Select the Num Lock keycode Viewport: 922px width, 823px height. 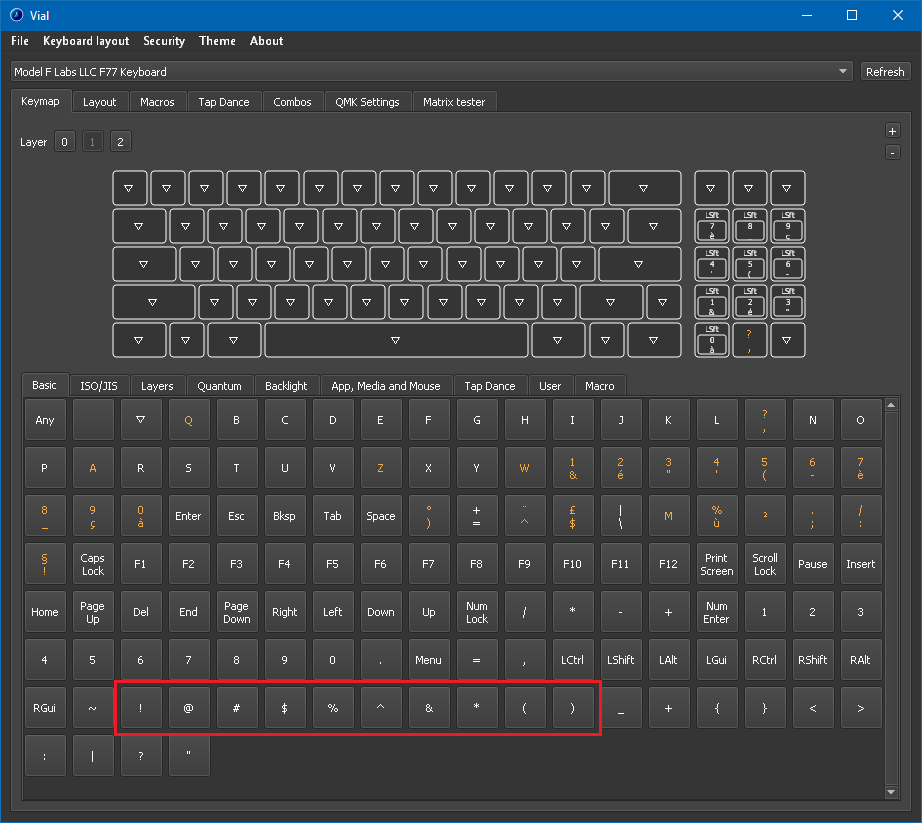pyautogui.click(x=477, y=611)
